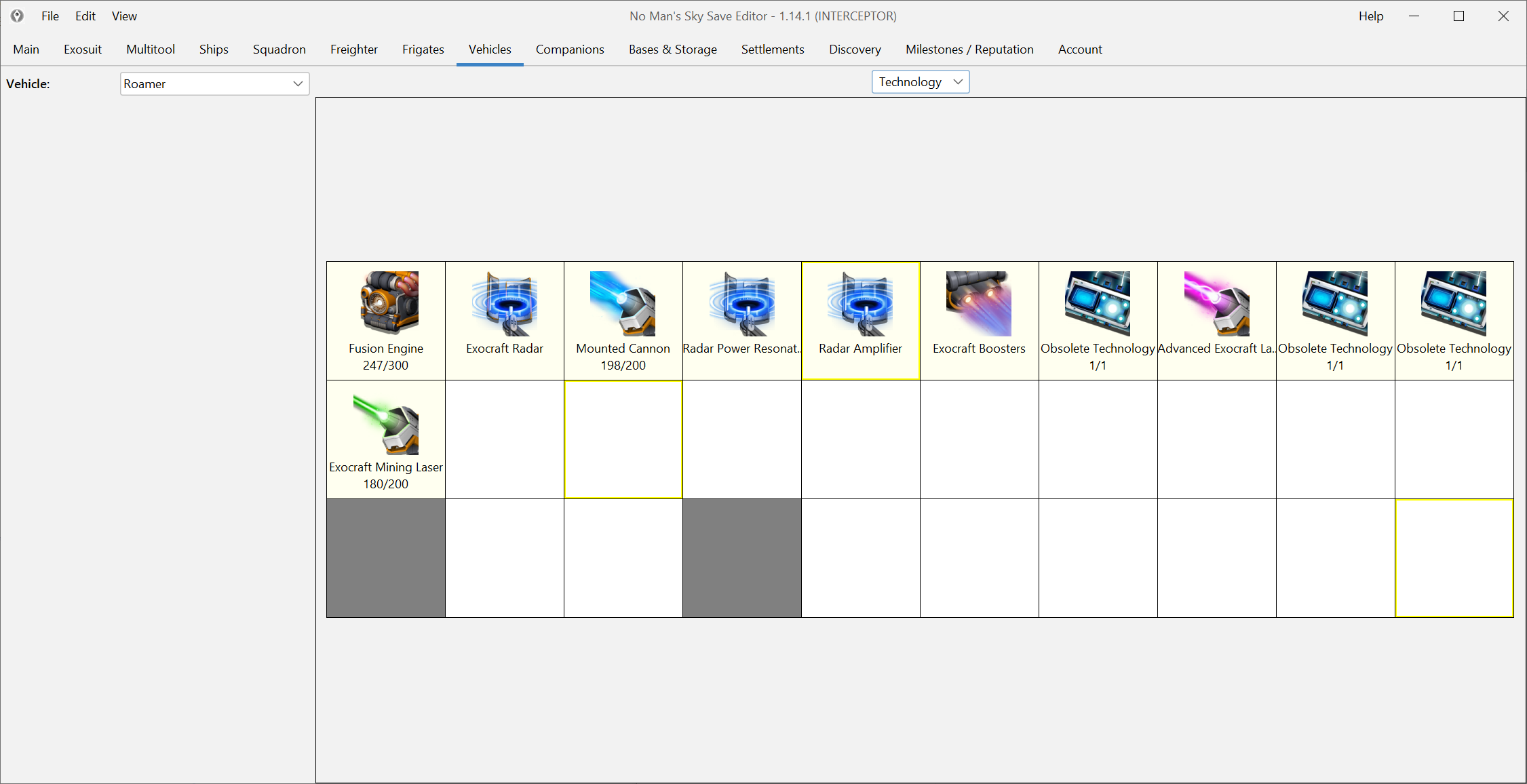Click the app logo icon in title bar
The width and height of the screenshot is (1527, 784).
17,16
